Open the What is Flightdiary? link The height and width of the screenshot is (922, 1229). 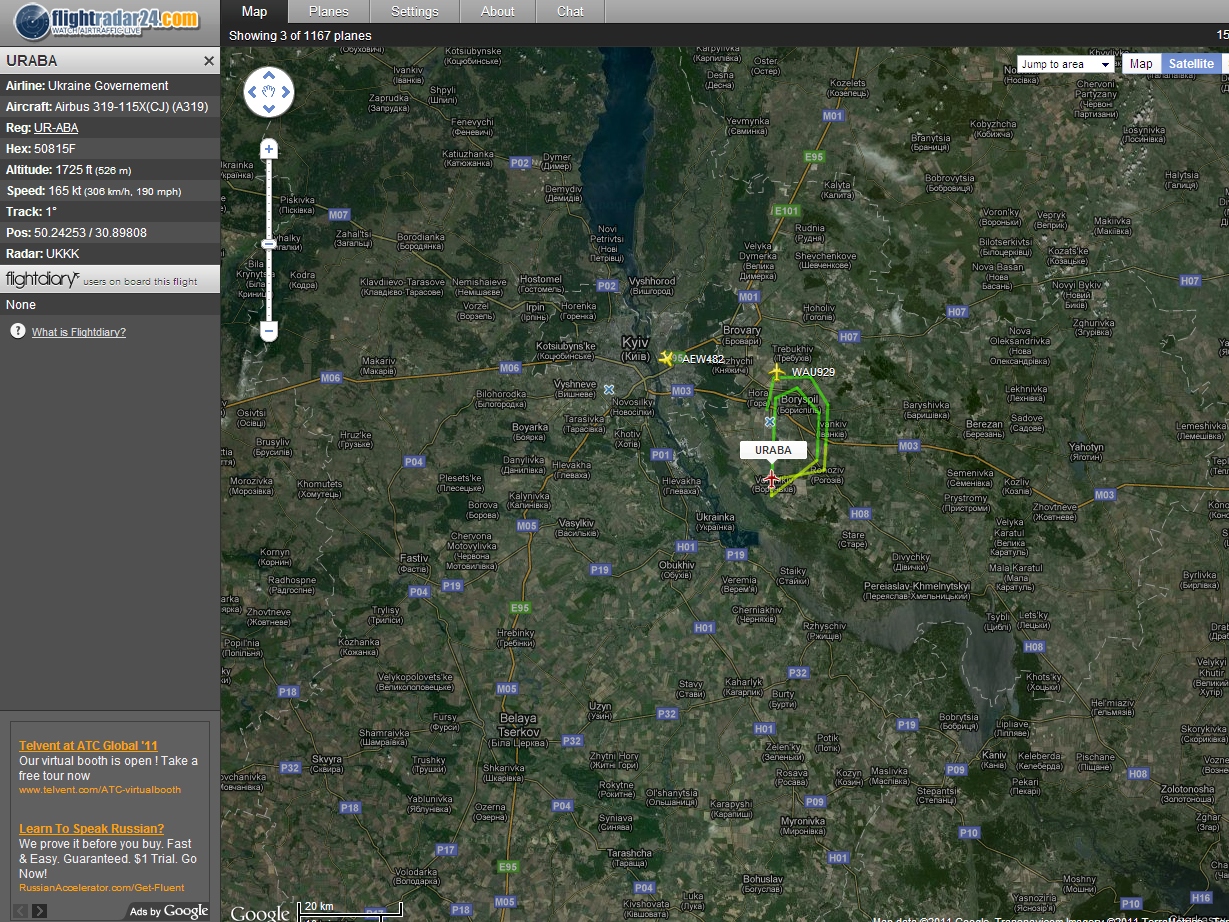79,332
